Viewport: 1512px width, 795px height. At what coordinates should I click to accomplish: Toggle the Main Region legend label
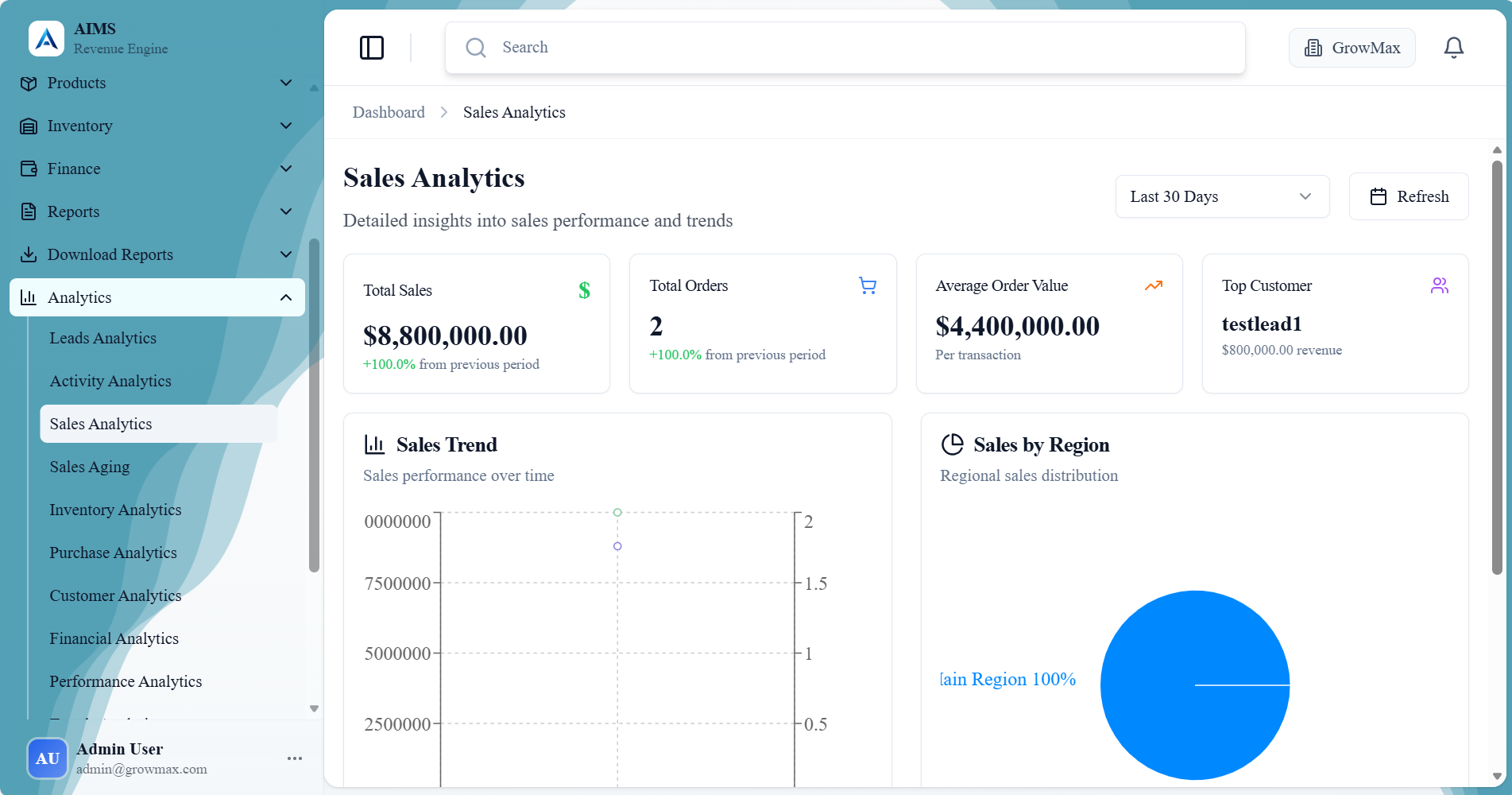[x=1007, y=679]
